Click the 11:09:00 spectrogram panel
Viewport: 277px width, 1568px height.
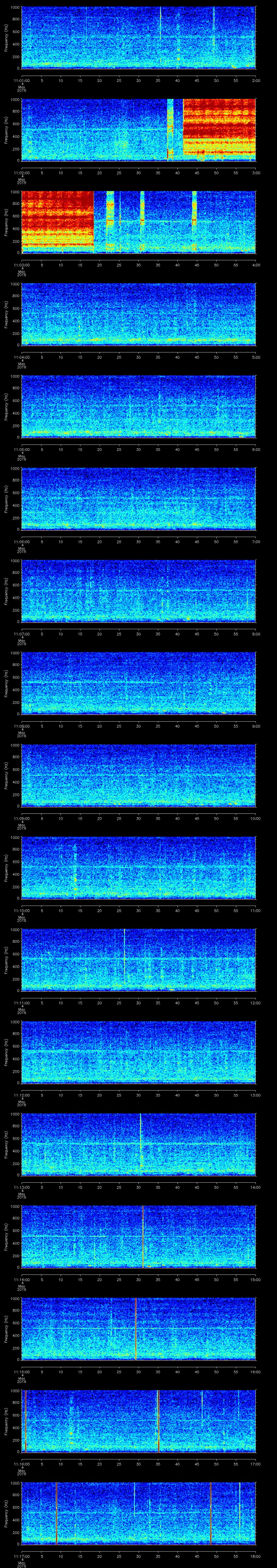[138, 775]
